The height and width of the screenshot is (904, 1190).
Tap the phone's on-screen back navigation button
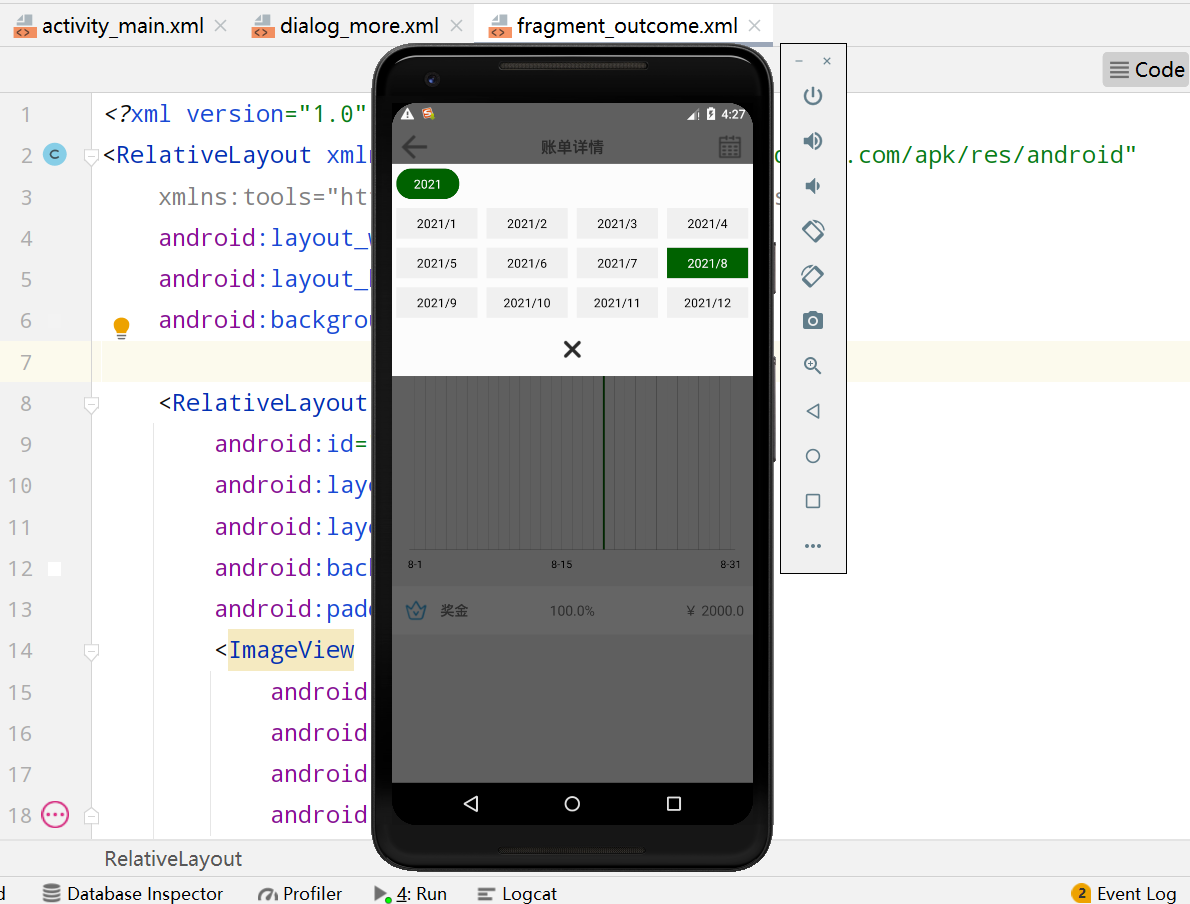coord(471,804)
